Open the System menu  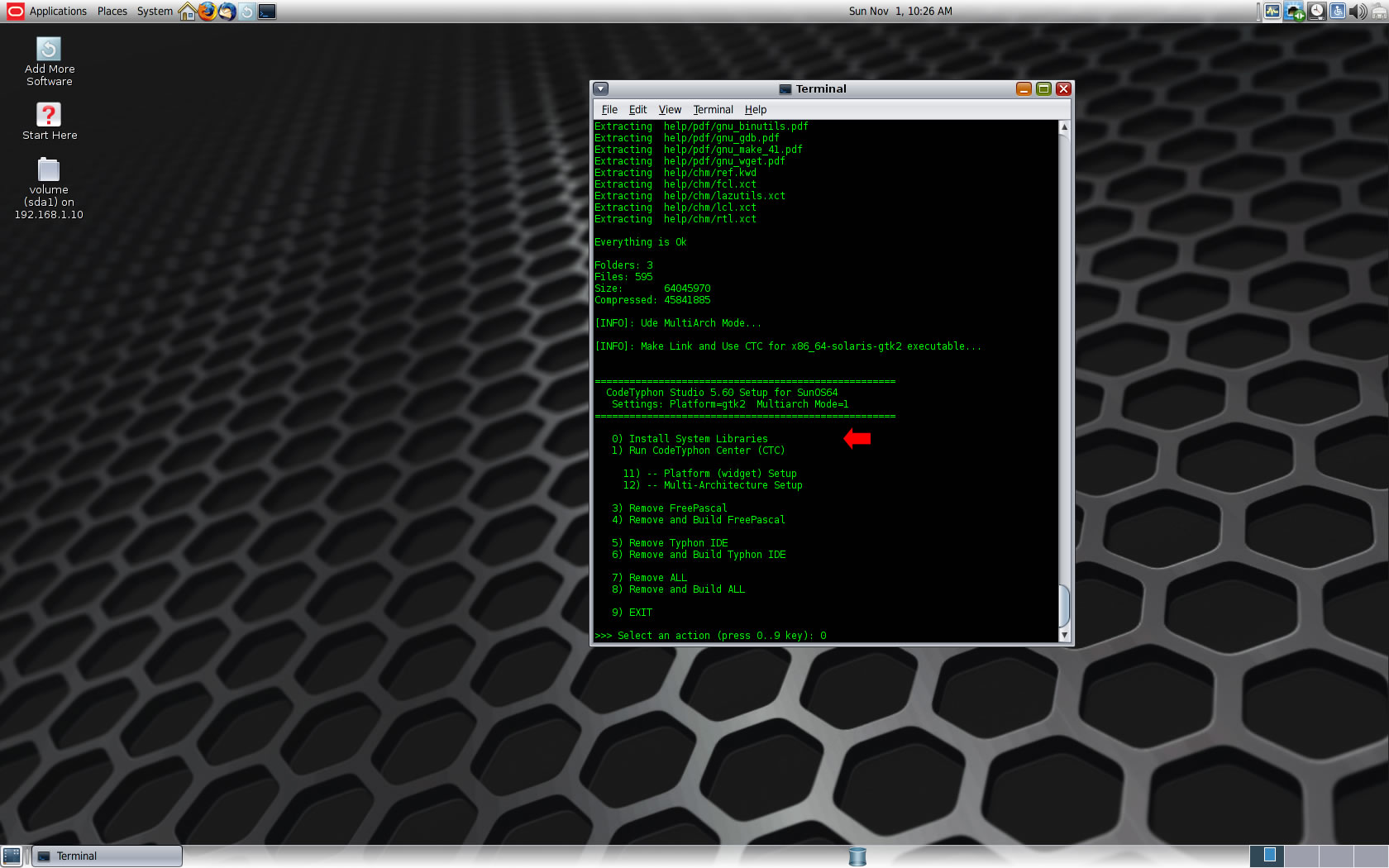(x=155, y=12)
